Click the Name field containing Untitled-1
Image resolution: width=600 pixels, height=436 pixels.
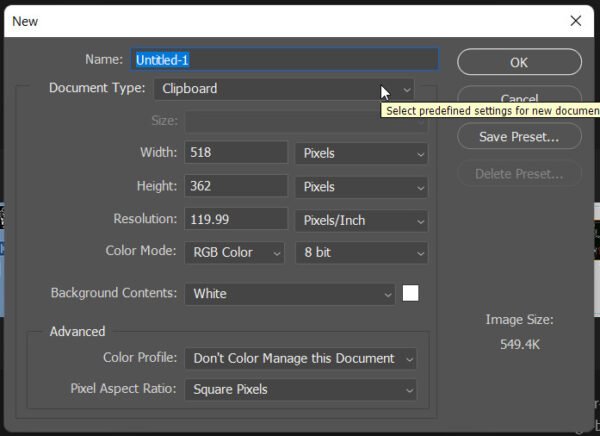[284, 59]
